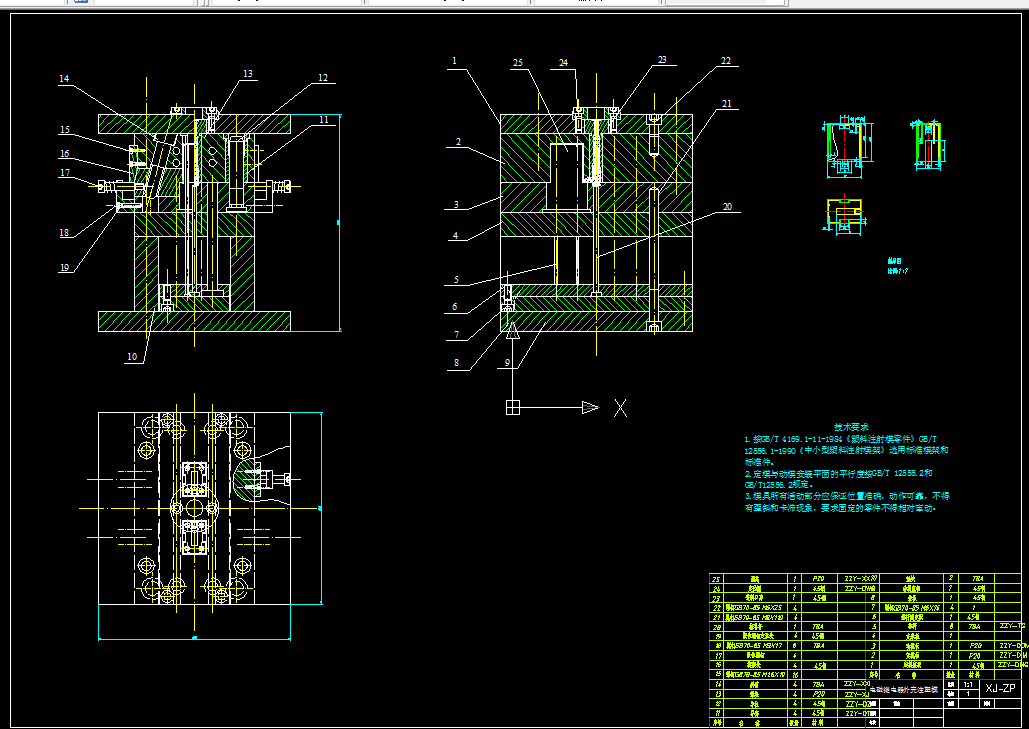This screenshot has width=1029, height=729.
Task: Select part callout number 2 in right section view
Action: click(x=458, y=141)
